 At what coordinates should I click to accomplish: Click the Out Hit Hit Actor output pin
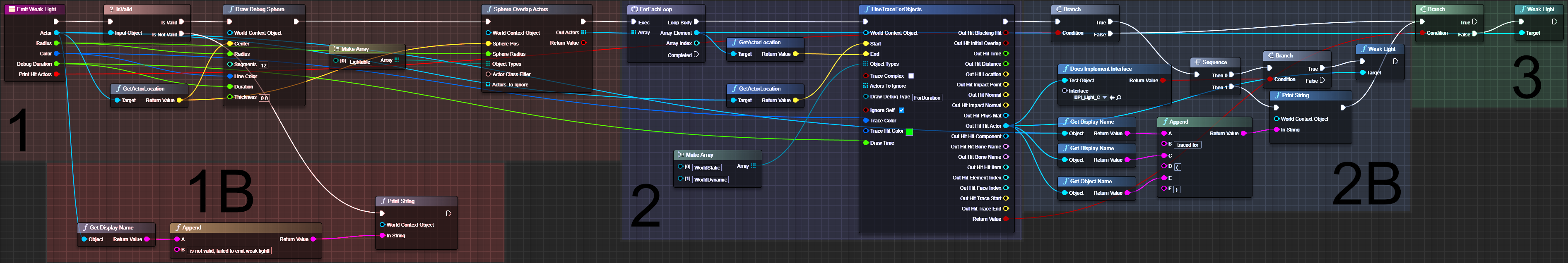[x=1006, y=126]
